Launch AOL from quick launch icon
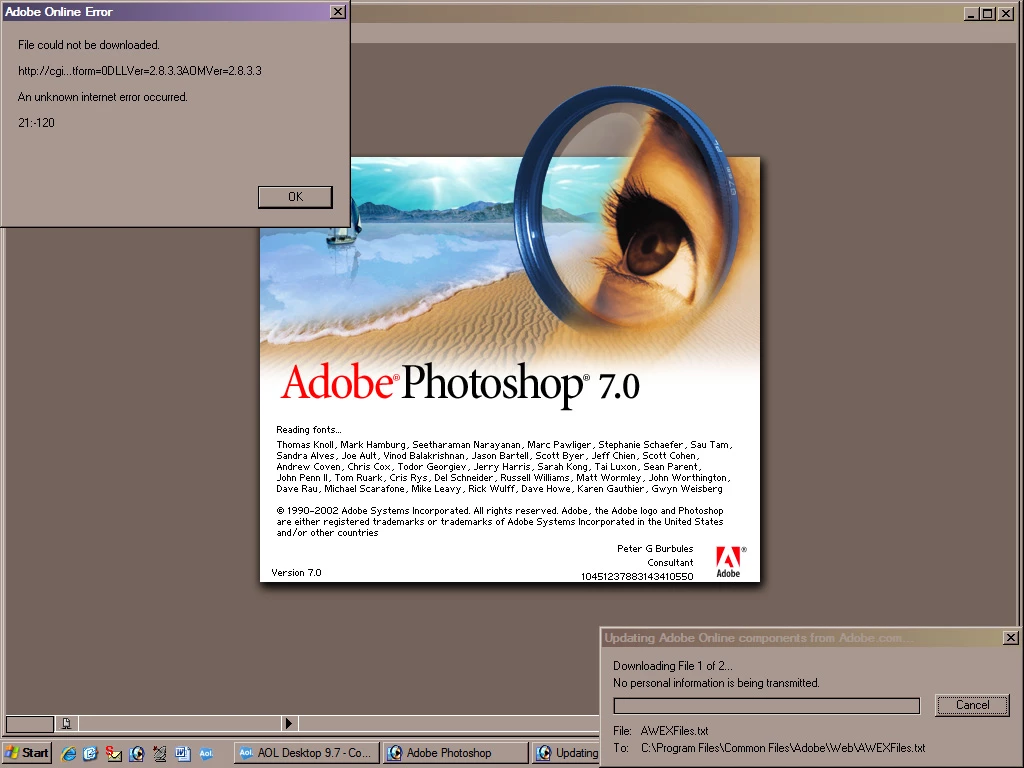Screen dimensions: 1024x768 point(206,754)
